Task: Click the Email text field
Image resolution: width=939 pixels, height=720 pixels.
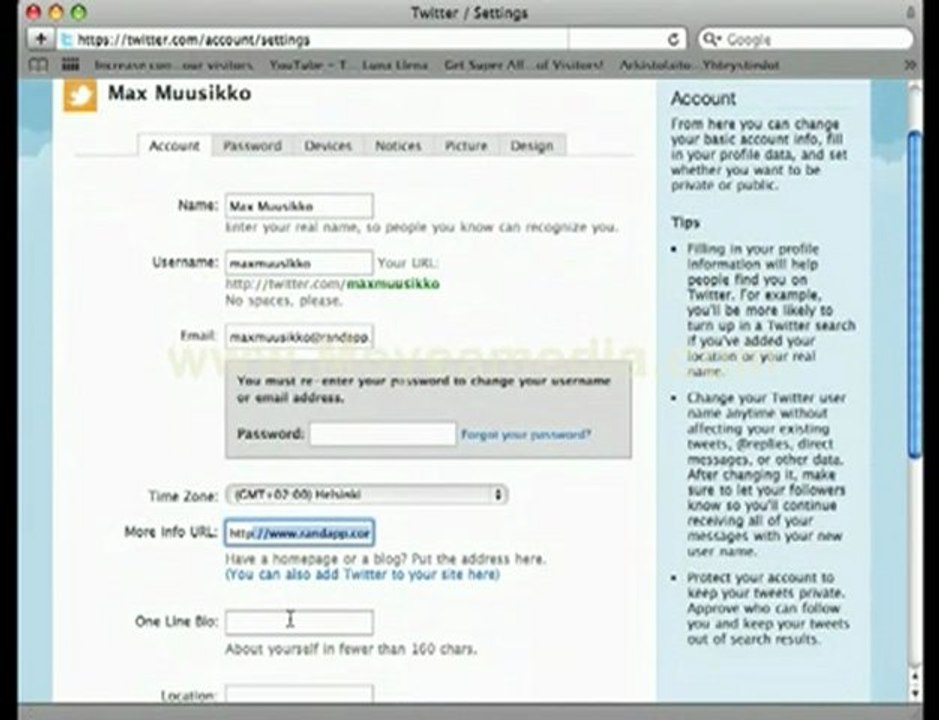Action: 299,337
